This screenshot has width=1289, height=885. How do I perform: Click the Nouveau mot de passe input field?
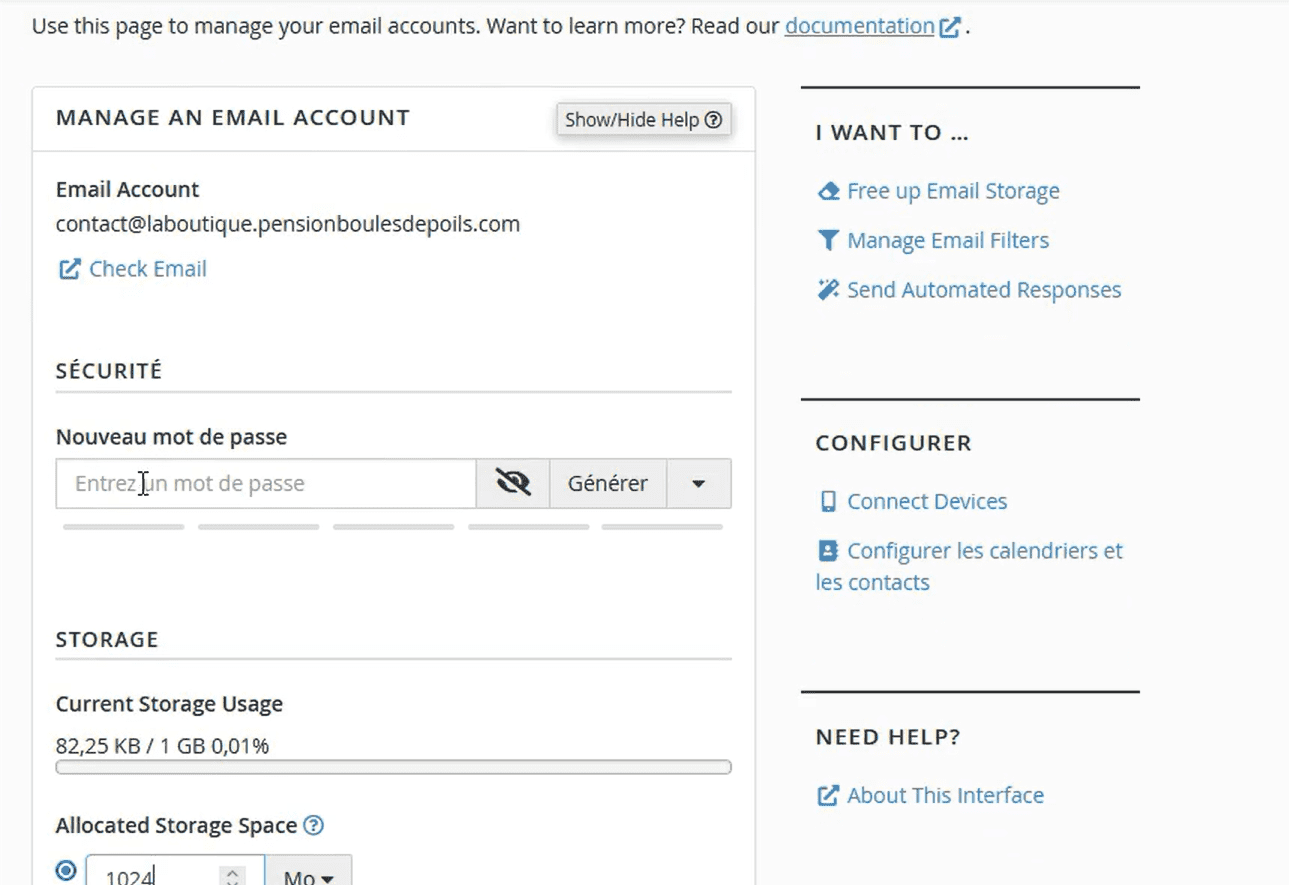tap(266, 484)
